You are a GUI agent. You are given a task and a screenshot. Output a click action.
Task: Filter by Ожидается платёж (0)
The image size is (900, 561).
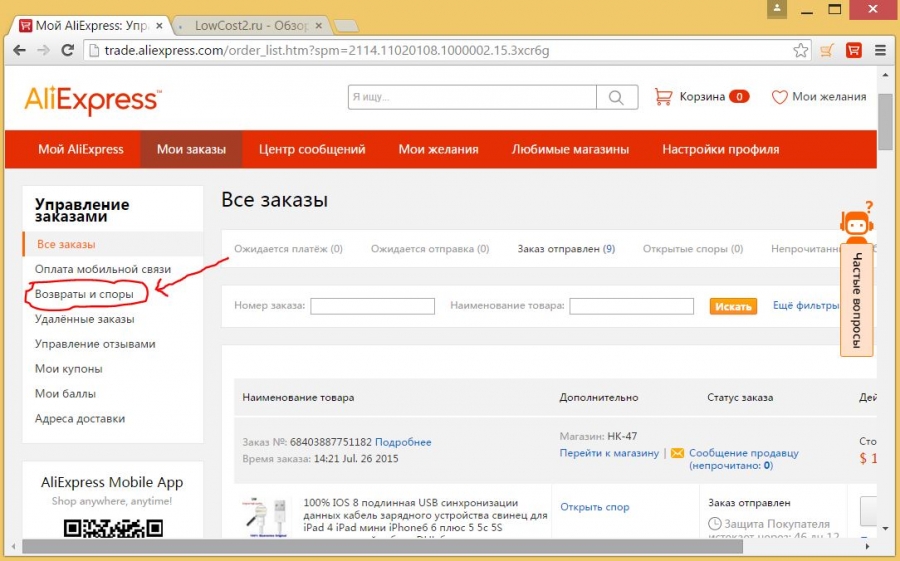pyautogui.click(x=288, y=249)
